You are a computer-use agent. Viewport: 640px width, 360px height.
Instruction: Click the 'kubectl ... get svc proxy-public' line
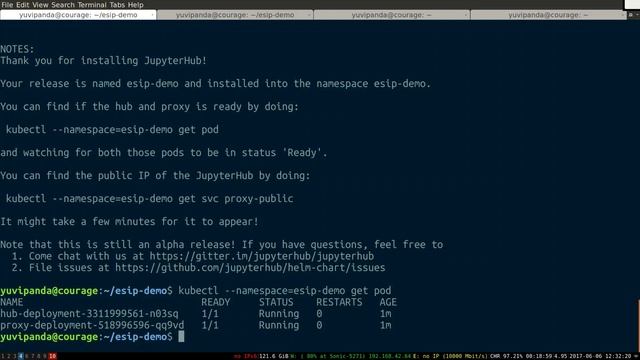(x=149, y=198)
